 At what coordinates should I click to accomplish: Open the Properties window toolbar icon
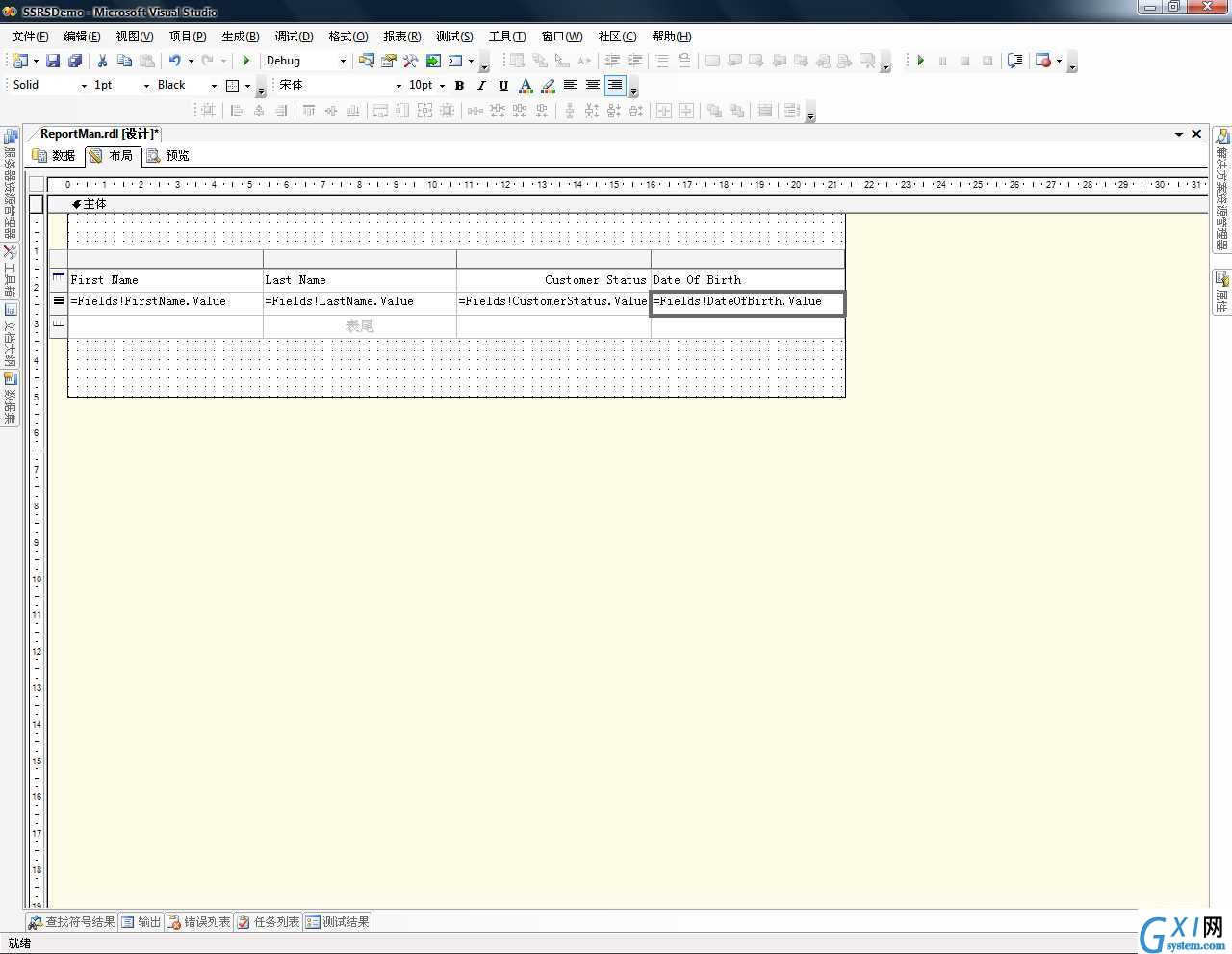pyautogui.click(x=389, y=61)
